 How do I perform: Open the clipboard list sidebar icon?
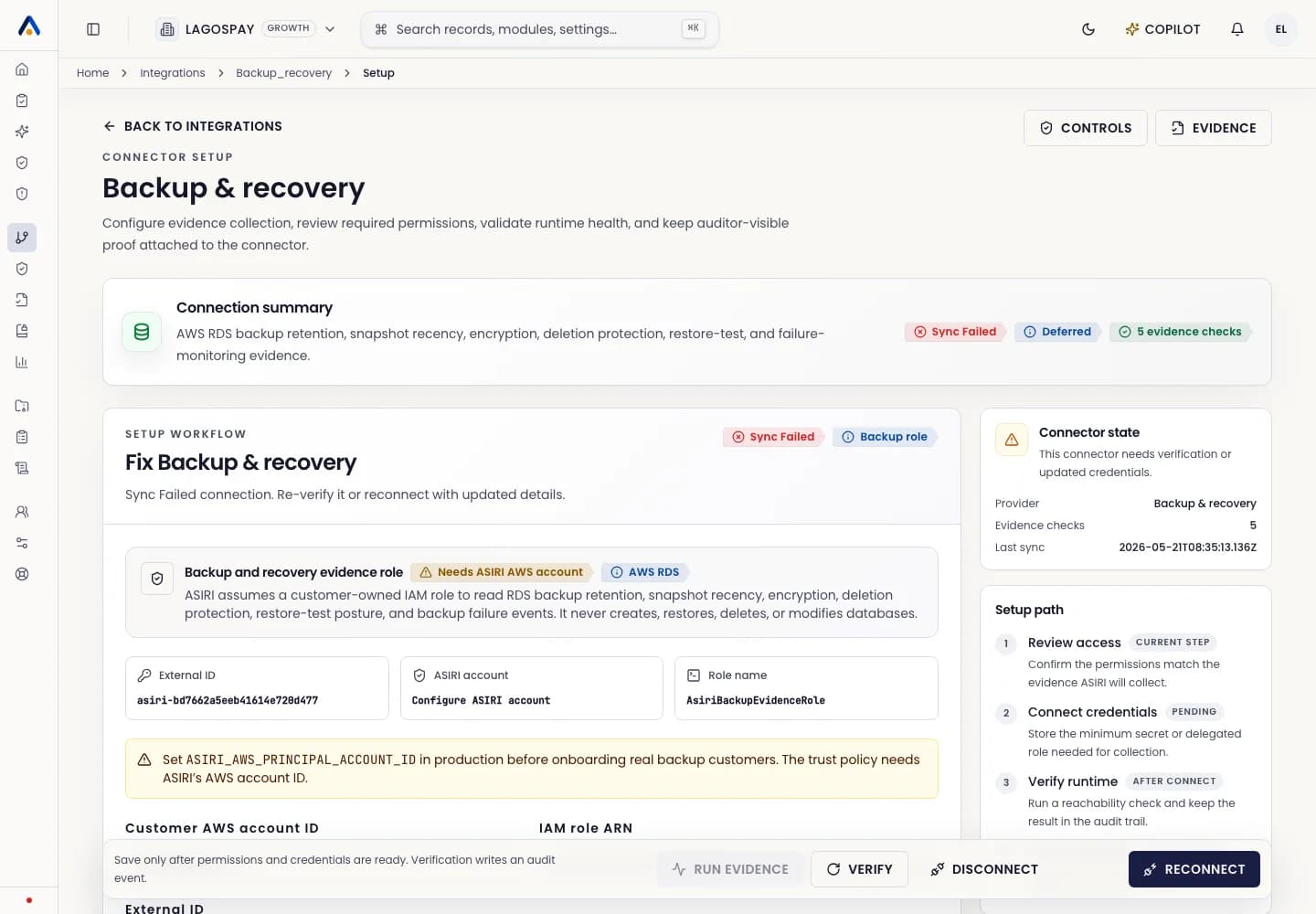pyautogui.click(x=22, y=437)
